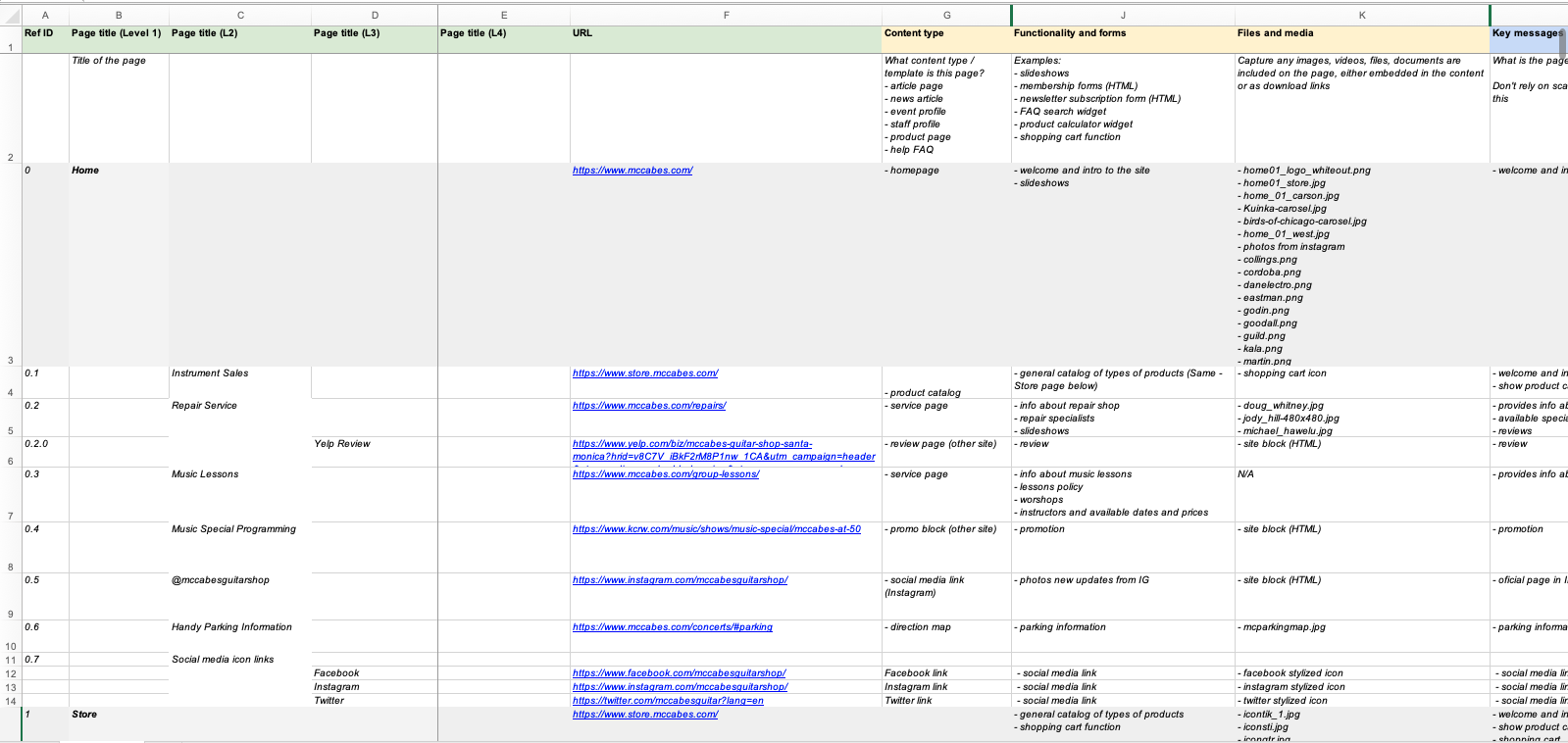Click the 'Page title (Level 1)' header cell
The height and width of the screenshot is (743, 1568).
(119, 39)
